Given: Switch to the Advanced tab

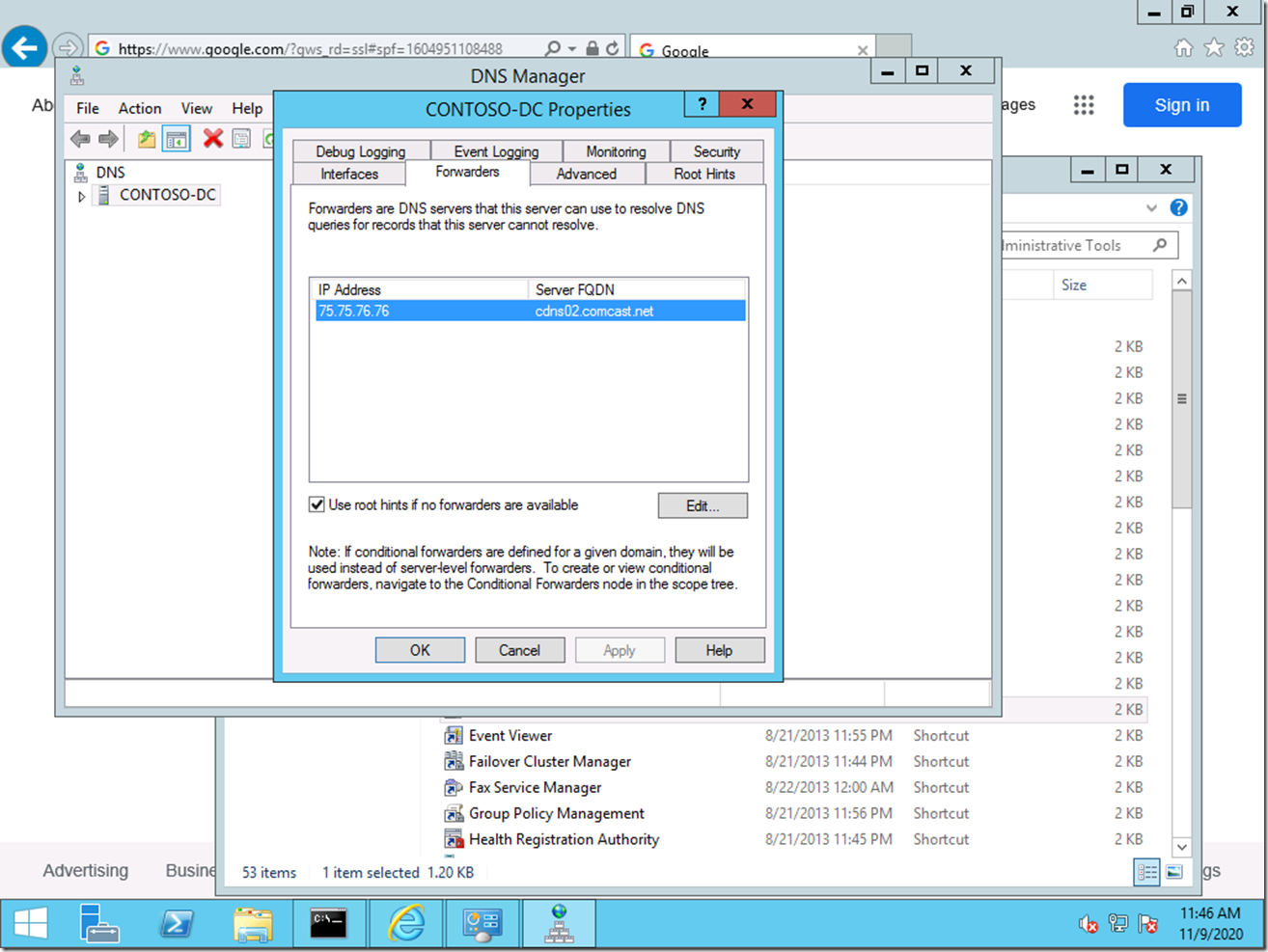Looking at the screenshot, I should click(586, 174).
